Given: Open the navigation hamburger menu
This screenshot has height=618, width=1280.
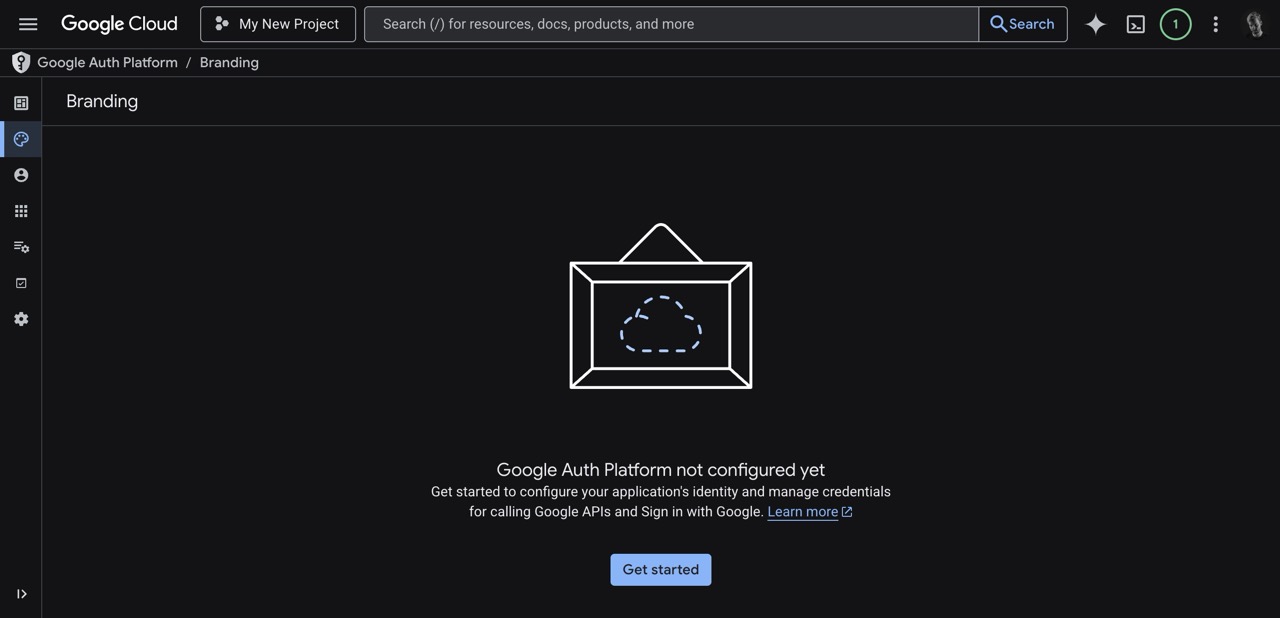Looking at the screenshot, I should click(x=27, y=23).
